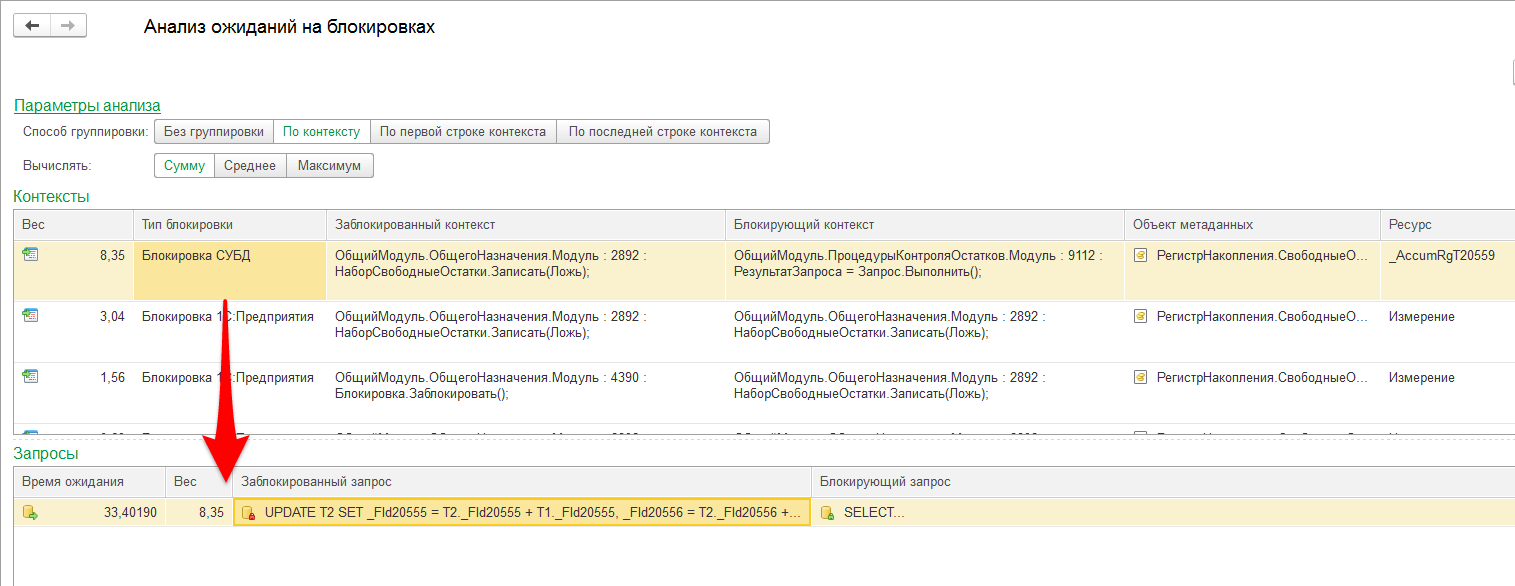Viewport: 1515px width, 586px height.
Task: Switch grouping to 'По первой строке контекста'
Action: [463, 132]
